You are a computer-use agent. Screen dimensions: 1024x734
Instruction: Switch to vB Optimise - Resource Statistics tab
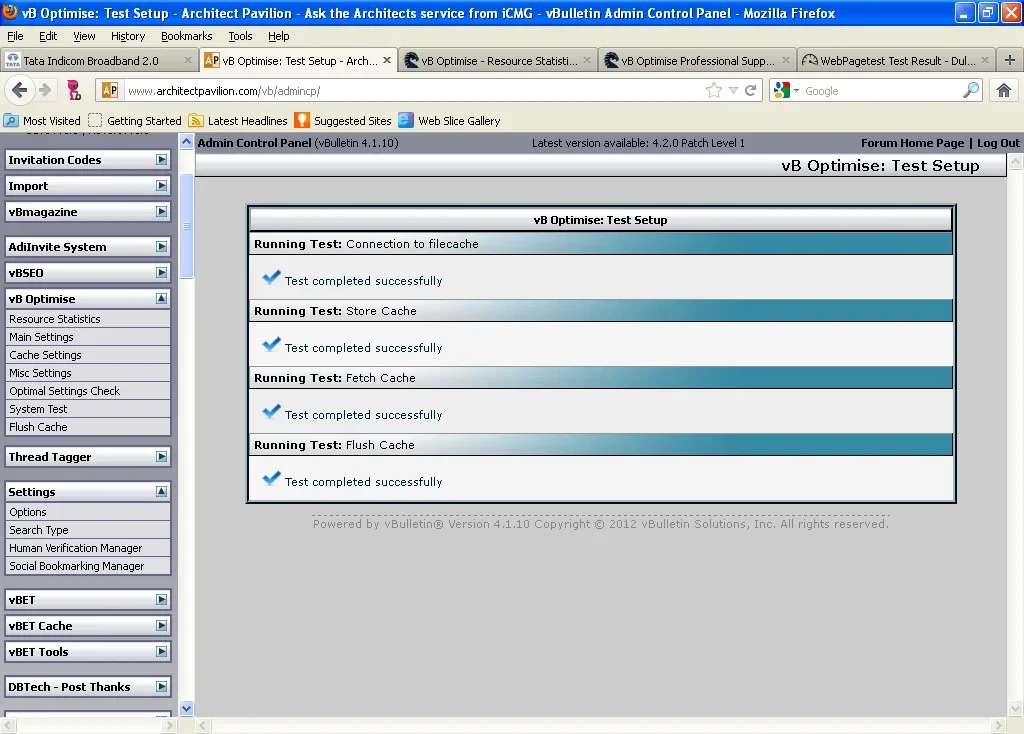click(498, 60)
